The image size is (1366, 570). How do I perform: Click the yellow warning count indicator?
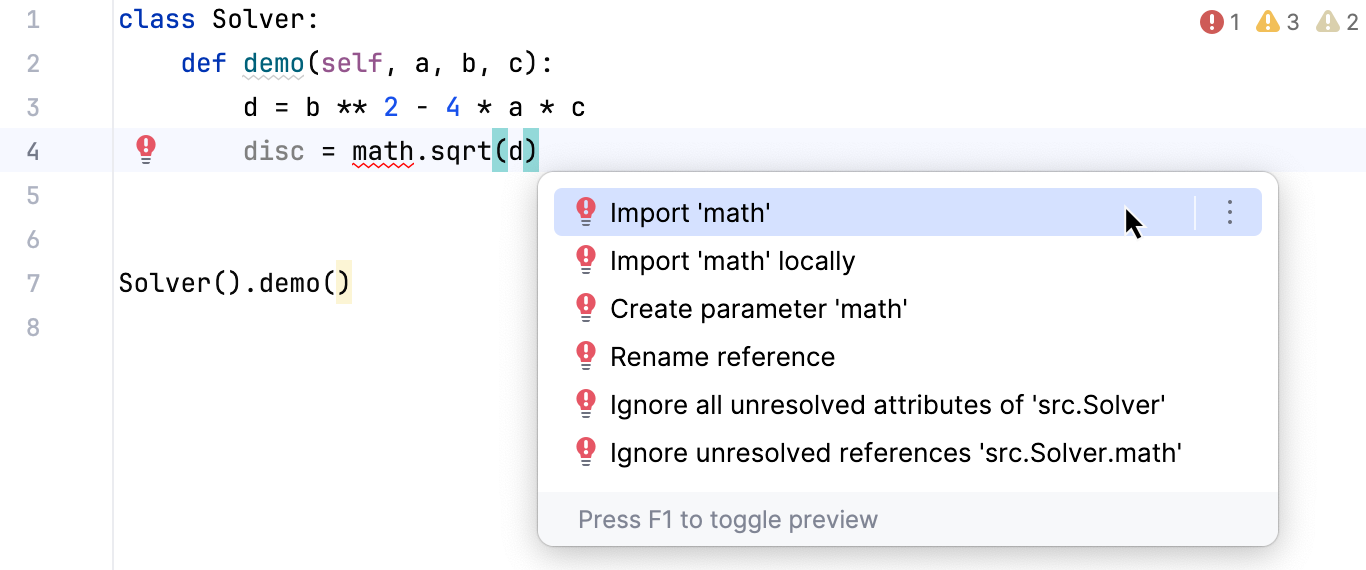tap(1277, 22)
